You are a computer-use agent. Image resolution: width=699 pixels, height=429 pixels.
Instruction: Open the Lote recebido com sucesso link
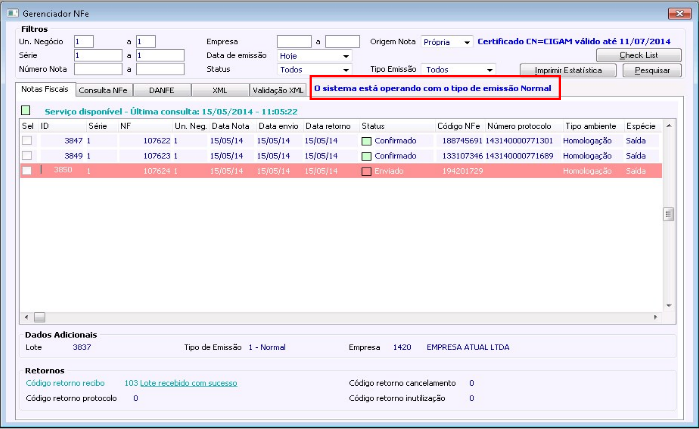pyautogui.click(x=189, y=383)
